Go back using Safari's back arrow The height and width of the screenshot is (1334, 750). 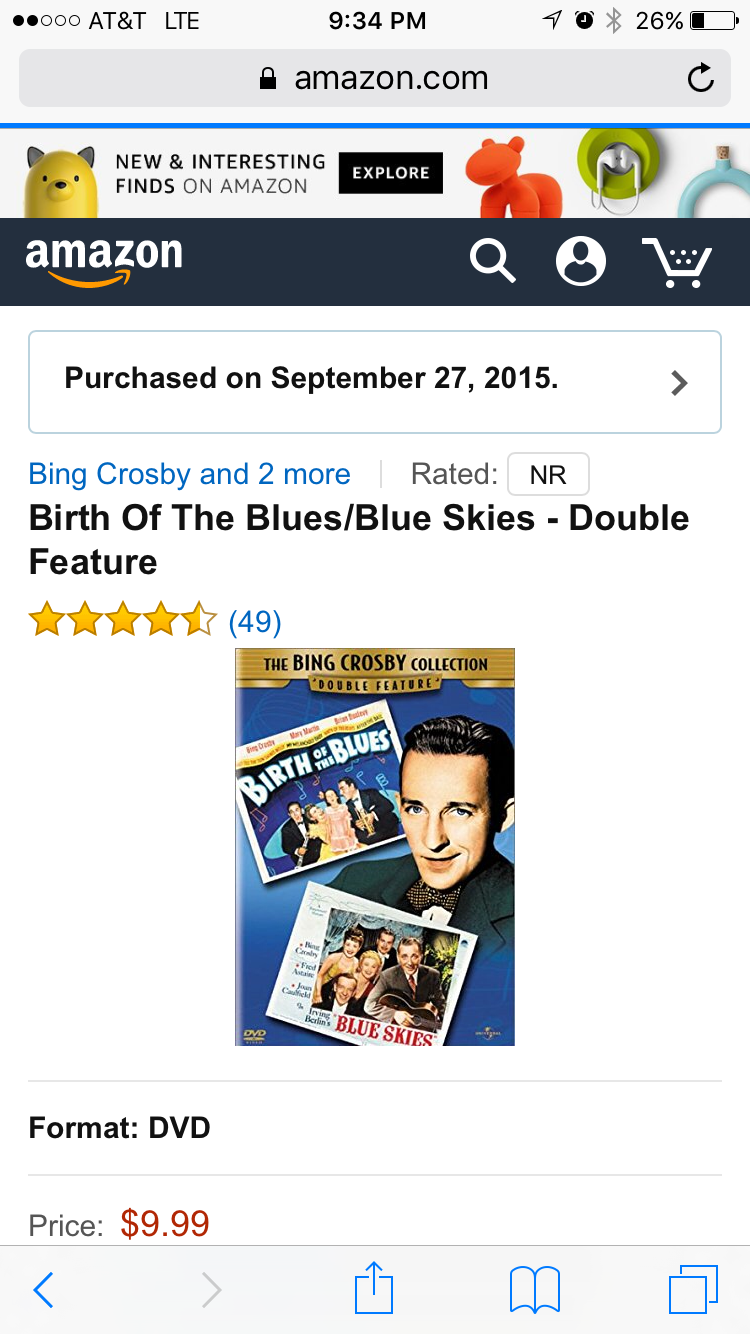[x=43, y=1290]
